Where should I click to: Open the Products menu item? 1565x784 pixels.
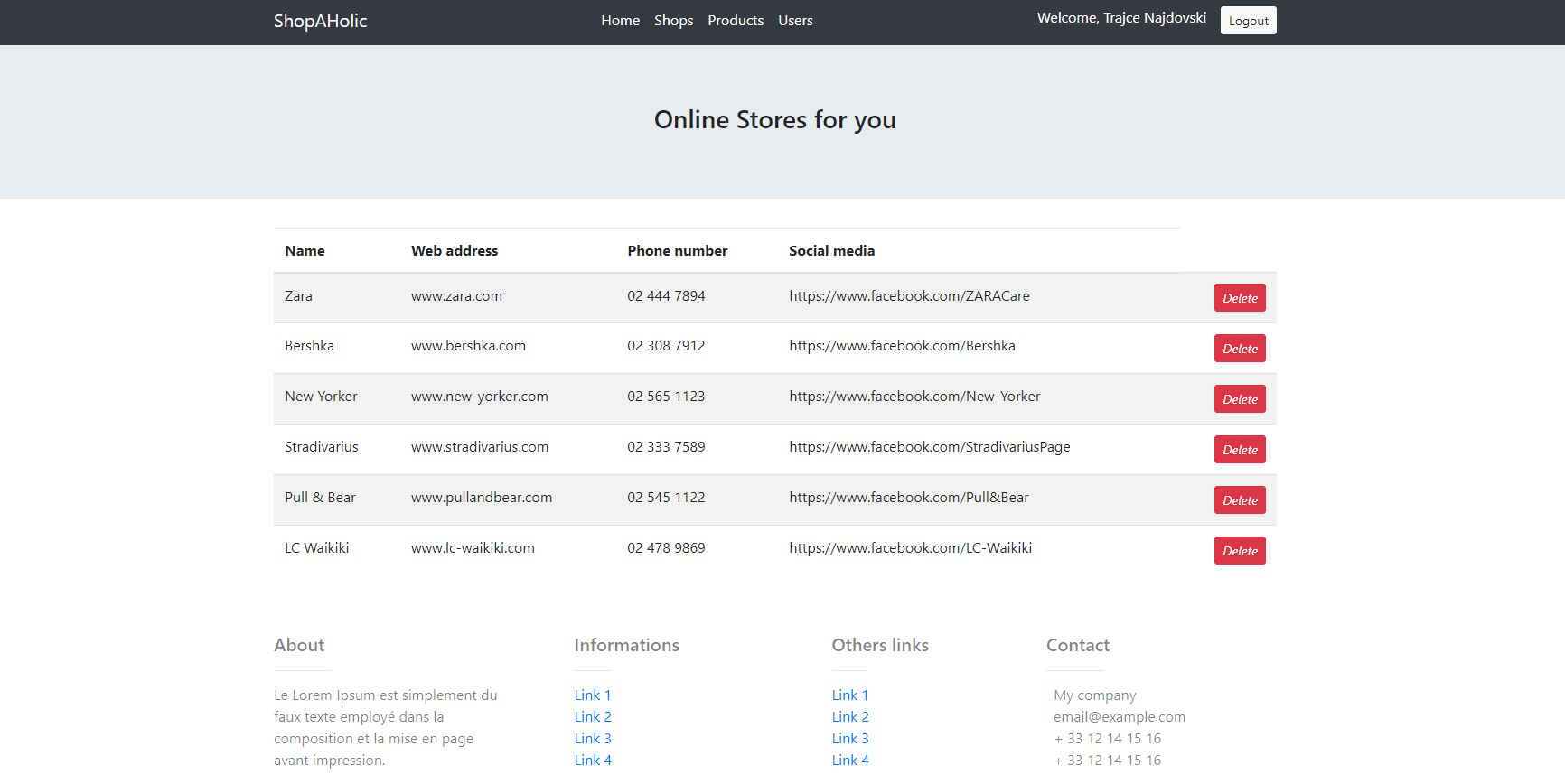coord(736,21)
